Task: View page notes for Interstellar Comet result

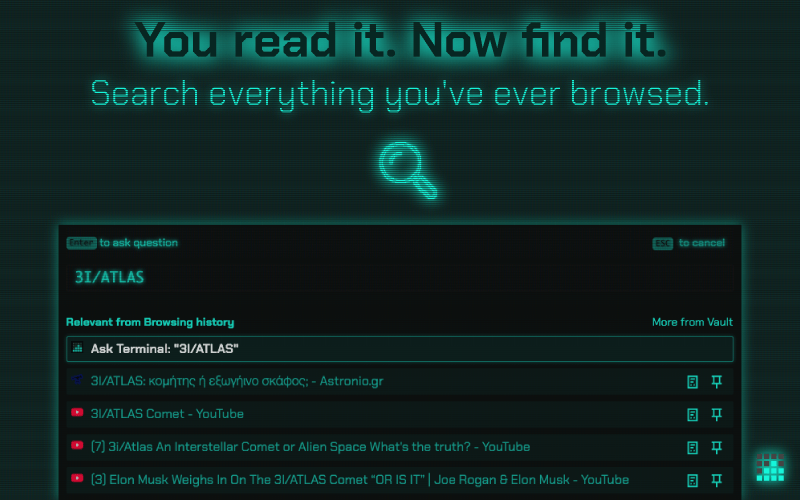Action: [x=692, y=447]
